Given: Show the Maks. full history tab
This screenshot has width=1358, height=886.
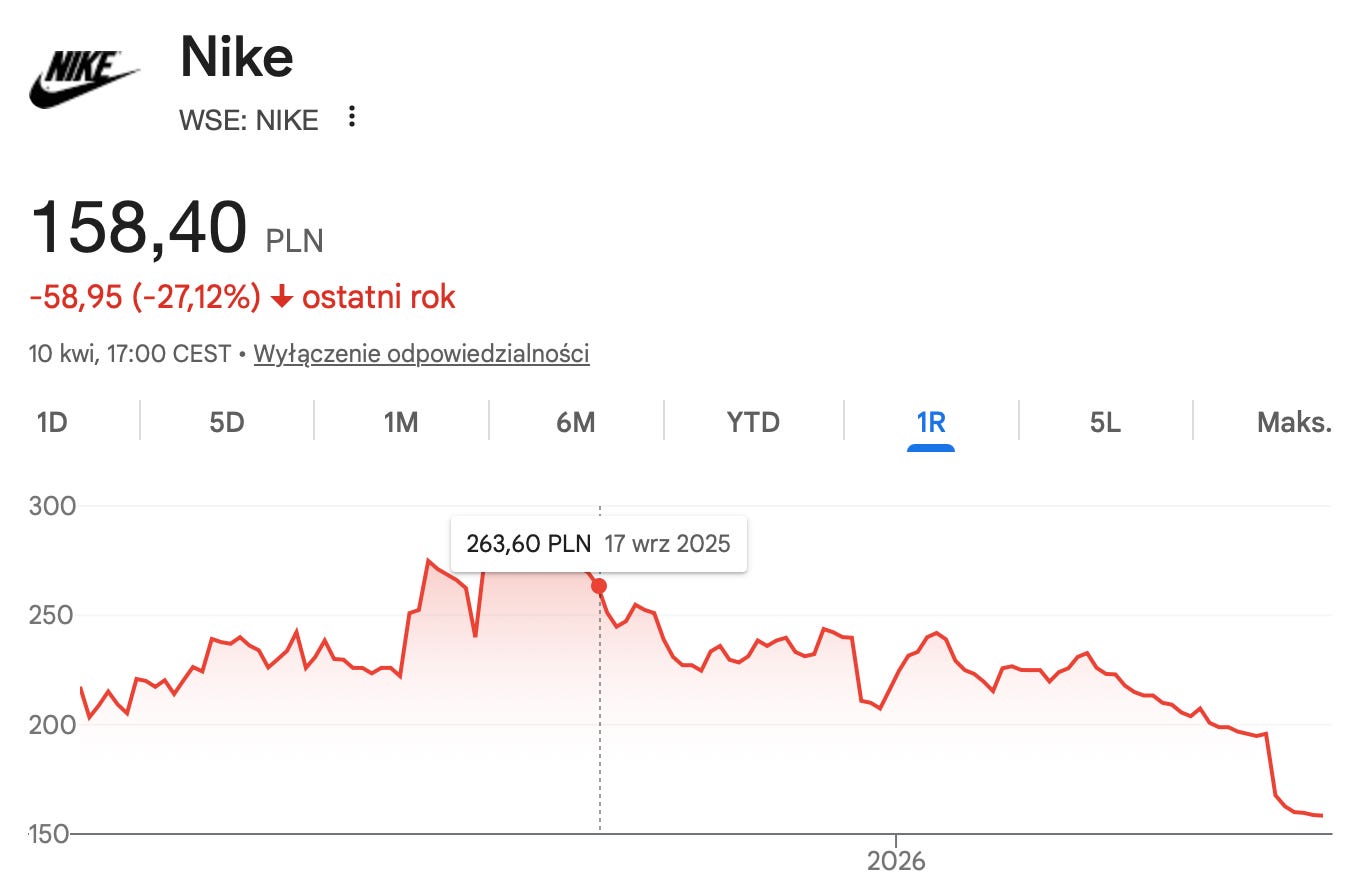Looking at the screenshot, I should pos(1294,422).
